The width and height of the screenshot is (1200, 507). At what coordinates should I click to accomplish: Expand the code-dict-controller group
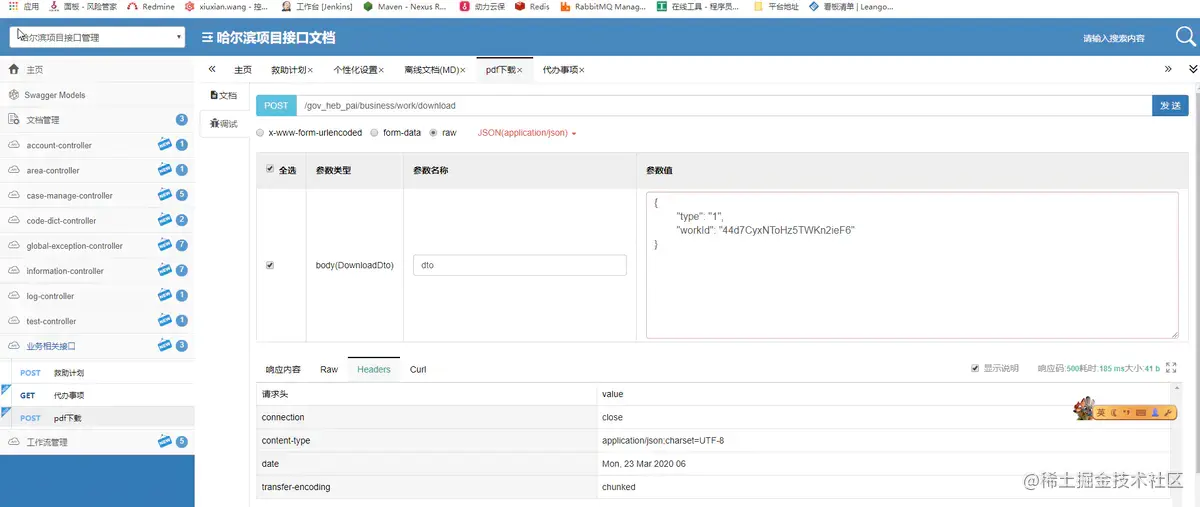coord(97,220)
